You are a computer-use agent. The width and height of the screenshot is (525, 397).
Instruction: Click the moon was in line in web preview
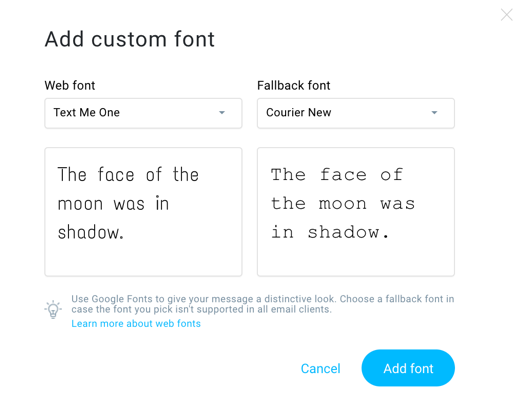114,204
